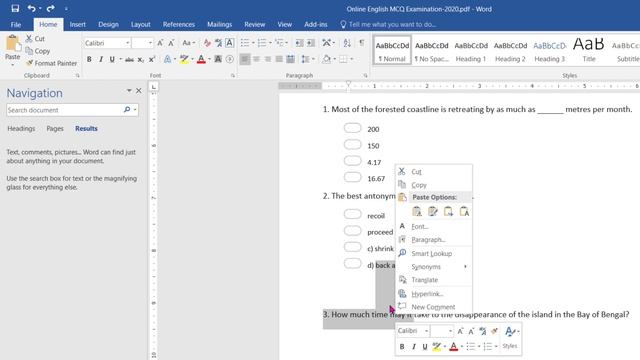Switch to the Design tab
Image resolution: width=640 pixels, height=360 pixels.
click(108, 24)
